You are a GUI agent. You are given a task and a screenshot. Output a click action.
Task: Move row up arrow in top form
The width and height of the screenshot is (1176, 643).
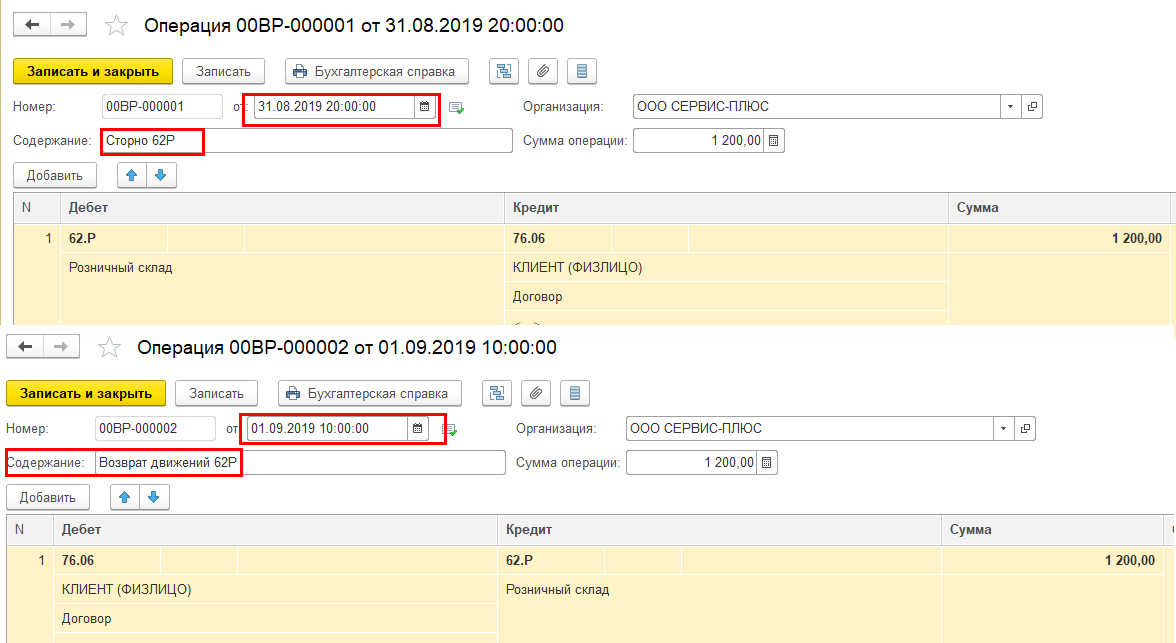(132, 176)
